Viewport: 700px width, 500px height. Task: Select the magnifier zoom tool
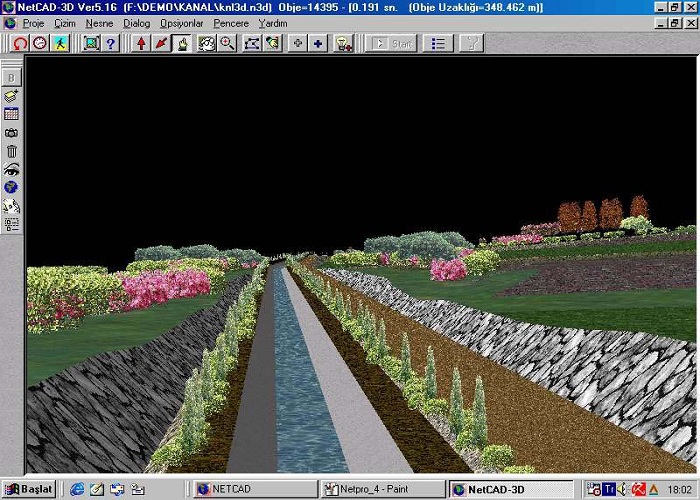click(x=227, y=43)
